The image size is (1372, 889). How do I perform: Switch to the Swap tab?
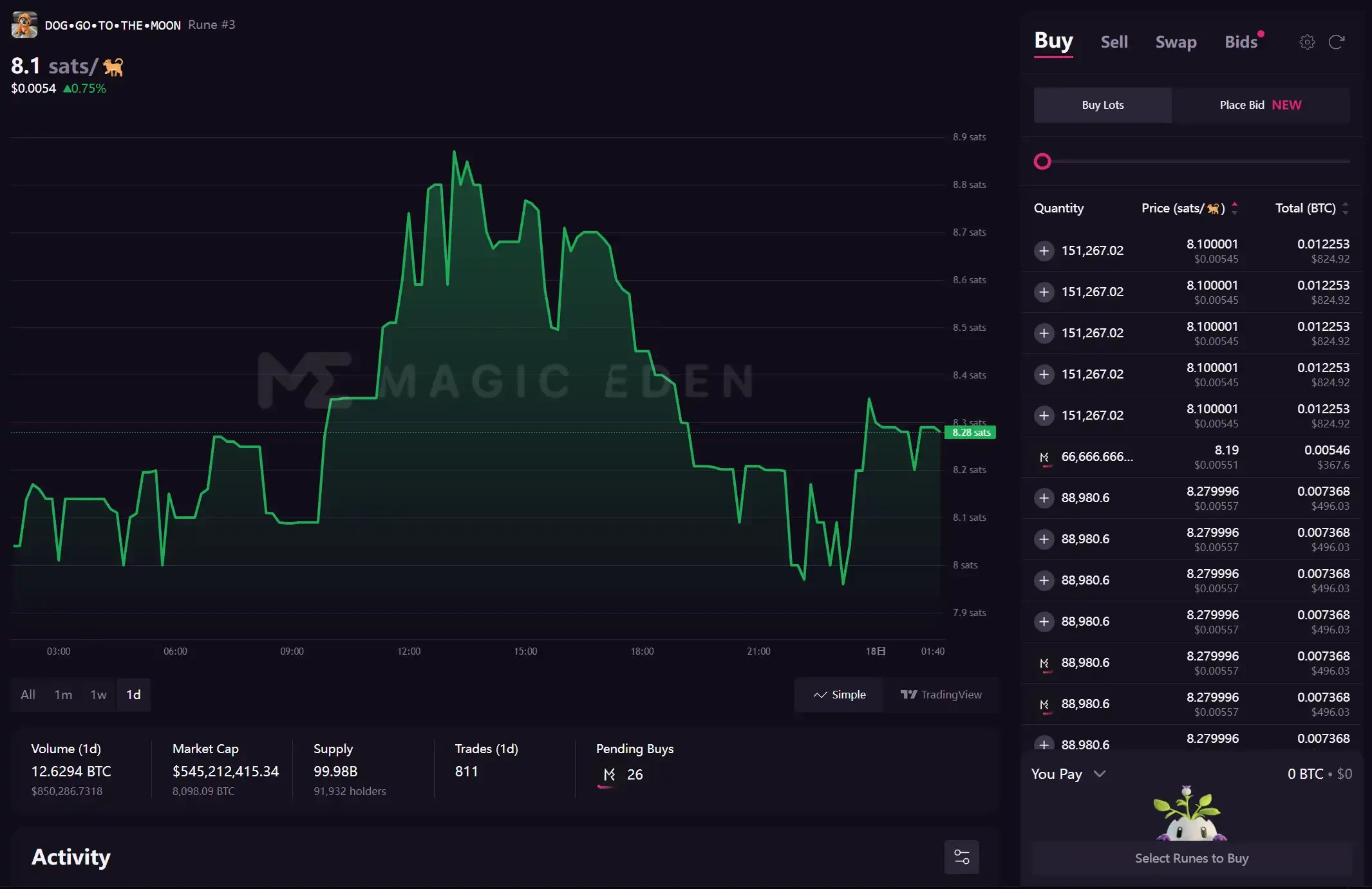coord(1176,41)
